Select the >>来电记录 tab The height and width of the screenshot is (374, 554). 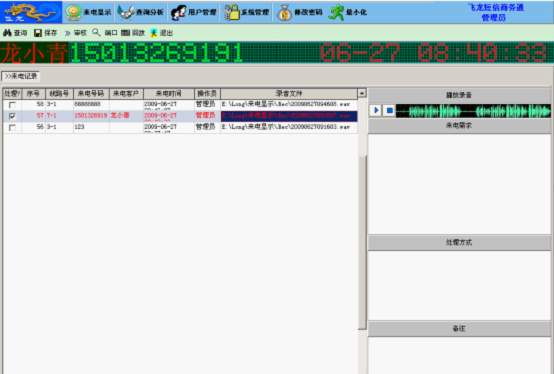[x=20, y=76]
